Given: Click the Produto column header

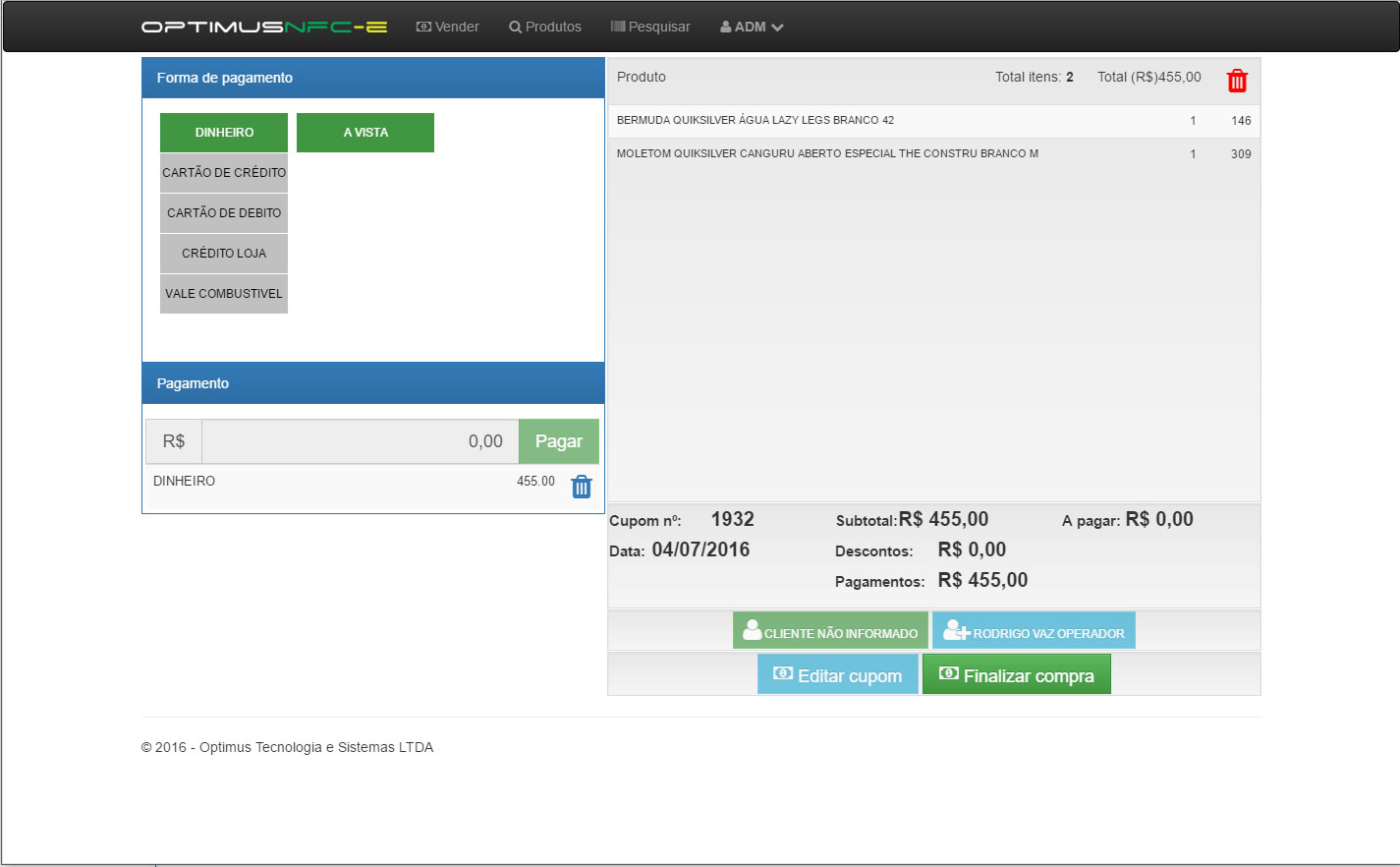Looking at the screenshot, I should coord(642,77).
